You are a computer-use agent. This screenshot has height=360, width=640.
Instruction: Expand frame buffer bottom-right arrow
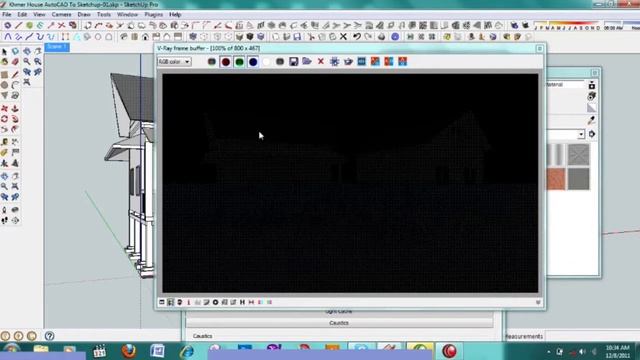(x=538, y=302)
